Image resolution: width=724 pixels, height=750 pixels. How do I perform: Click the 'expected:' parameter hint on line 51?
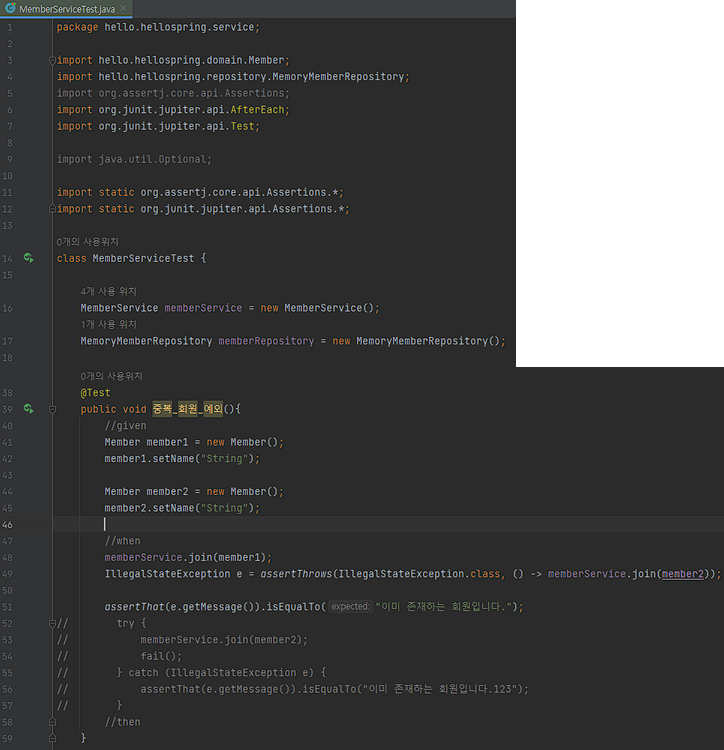351,607
